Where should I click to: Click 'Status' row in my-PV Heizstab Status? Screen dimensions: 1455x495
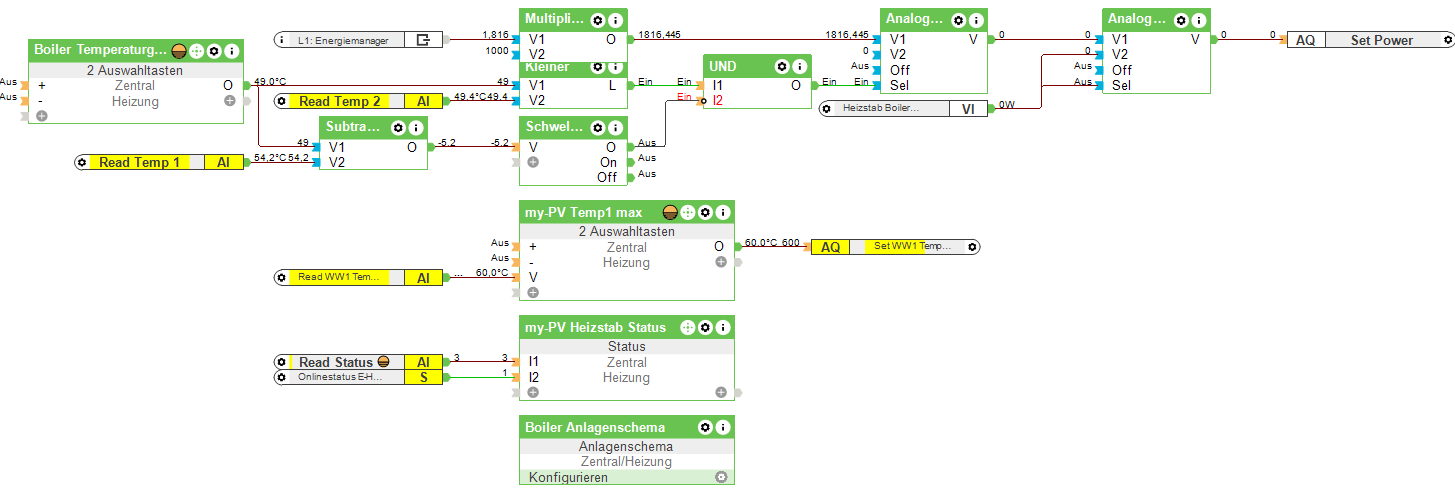[626, 347]
